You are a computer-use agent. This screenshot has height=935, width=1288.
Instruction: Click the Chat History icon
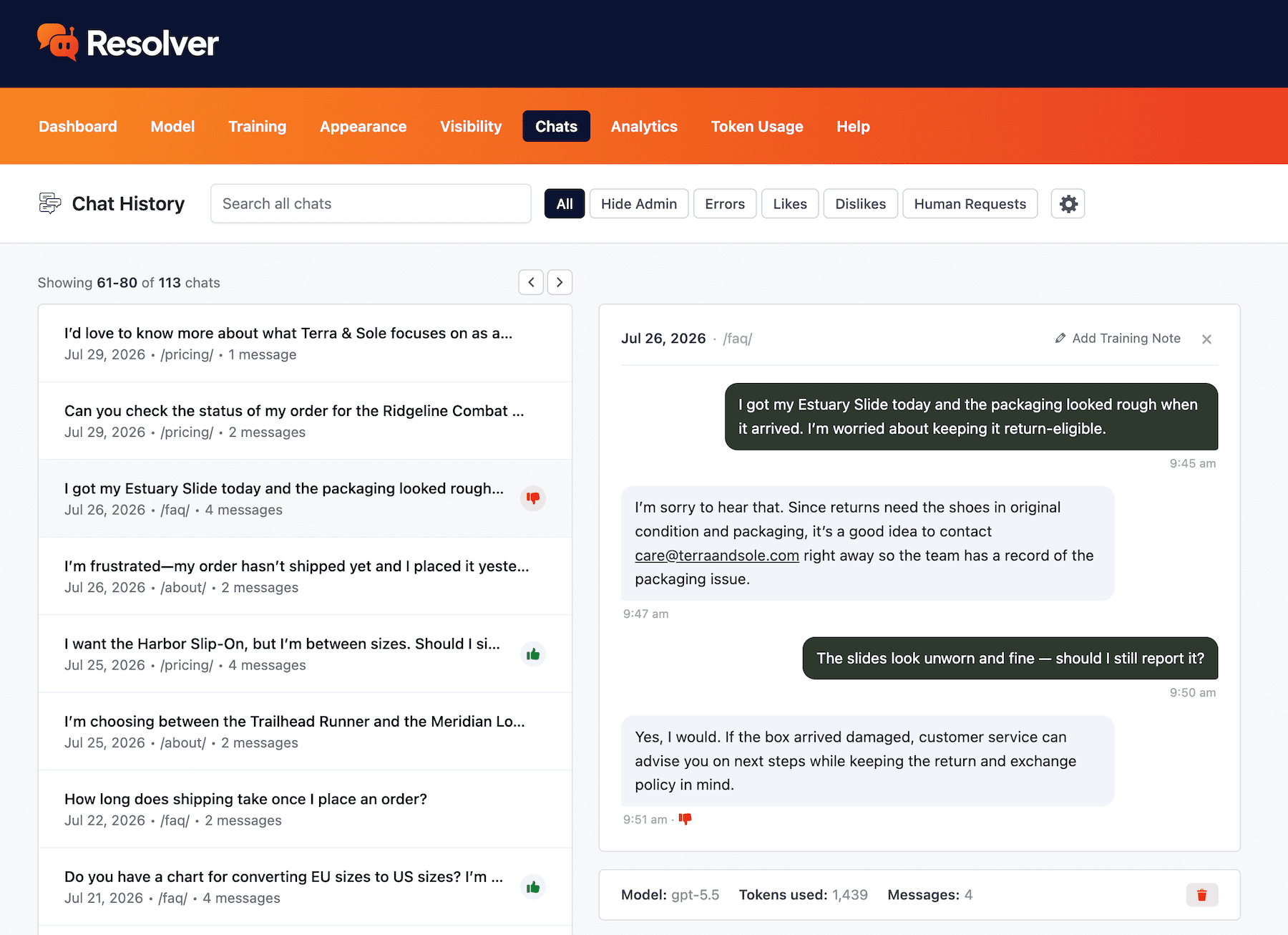click(x=50, y=203)
